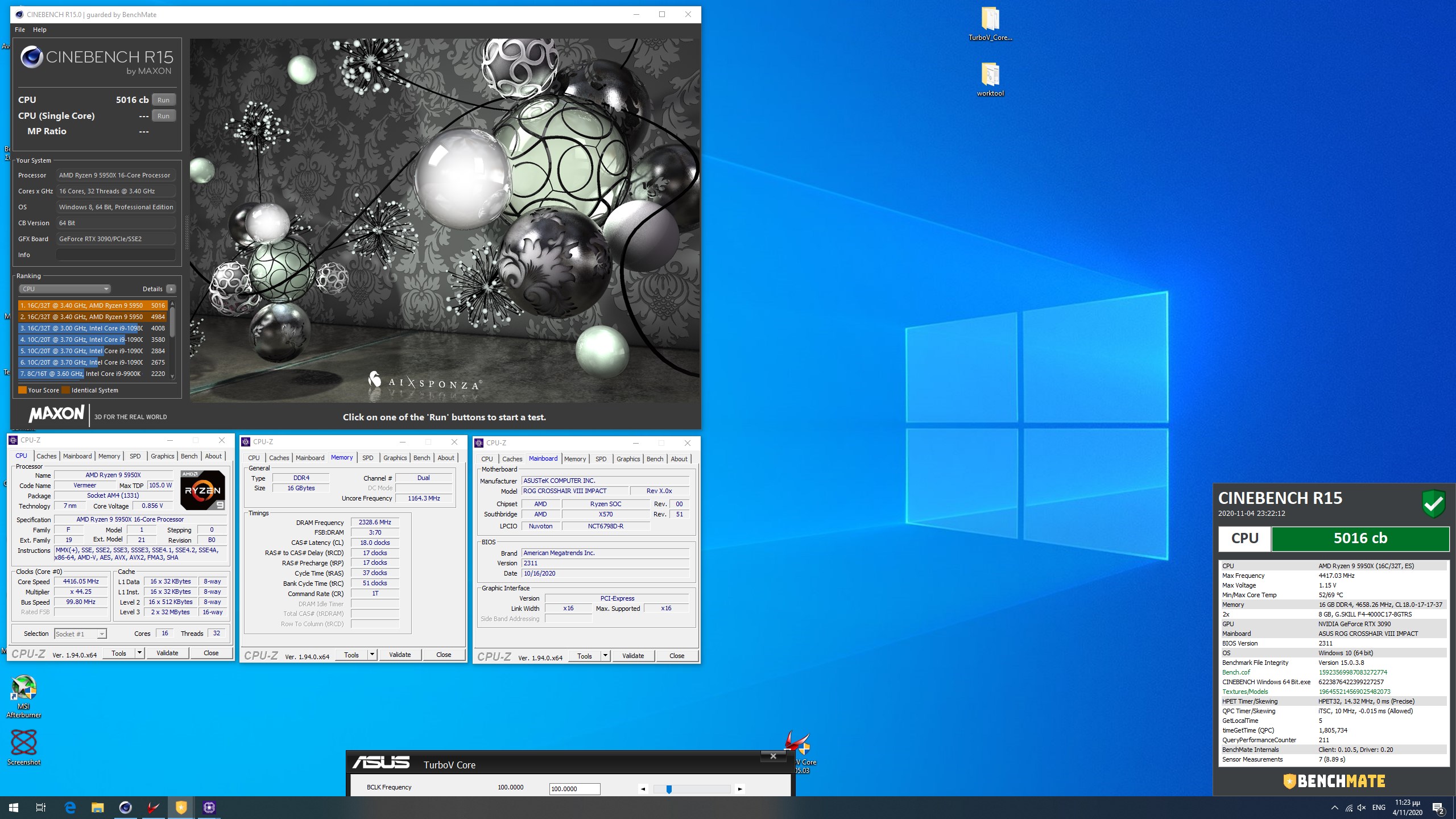Screen dimensions: 1456x819
Task: Open SPD tab in Memory CPU-Z window
Action: pyautogui.click(x=368, y=458)
